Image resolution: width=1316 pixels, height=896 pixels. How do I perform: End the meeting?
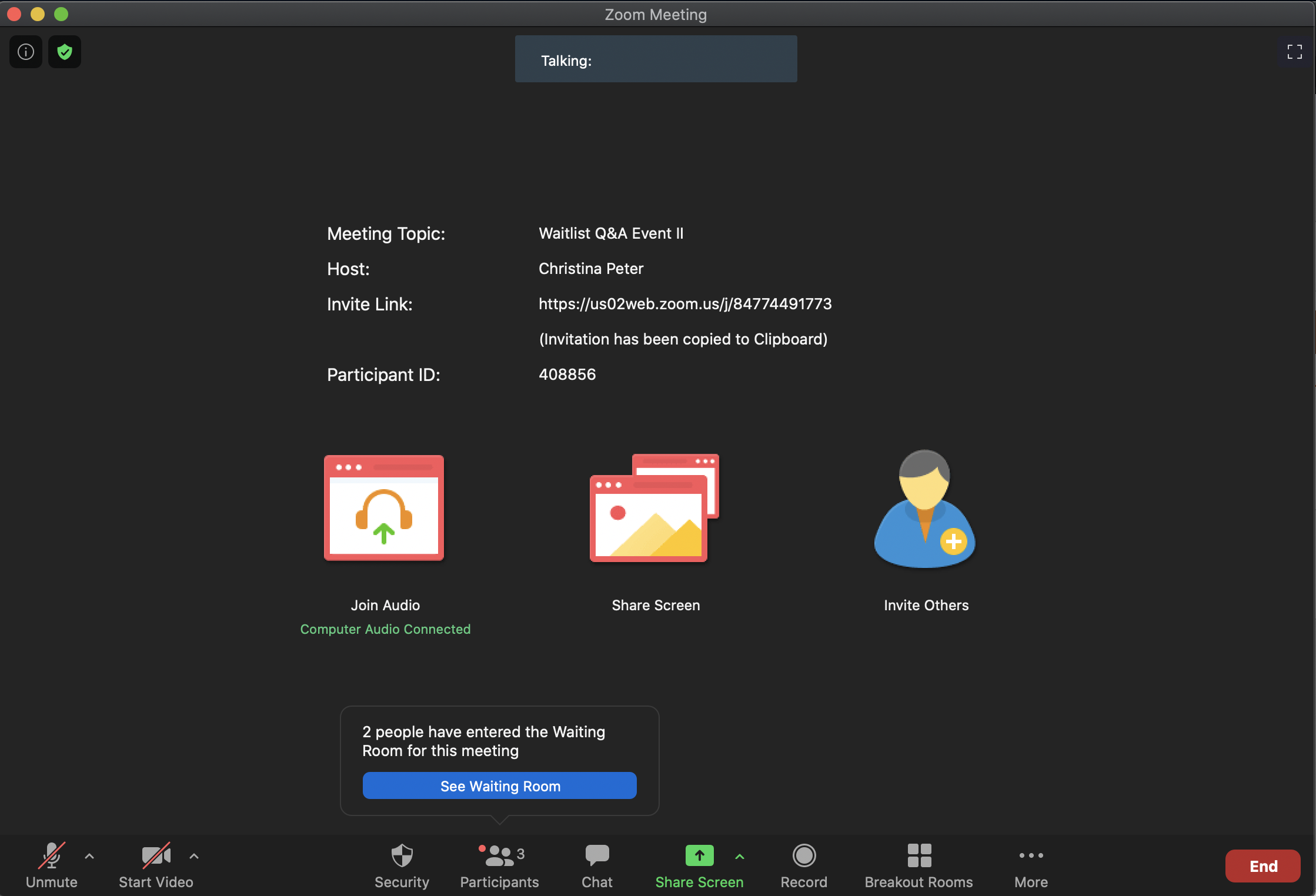[1262, 866]
